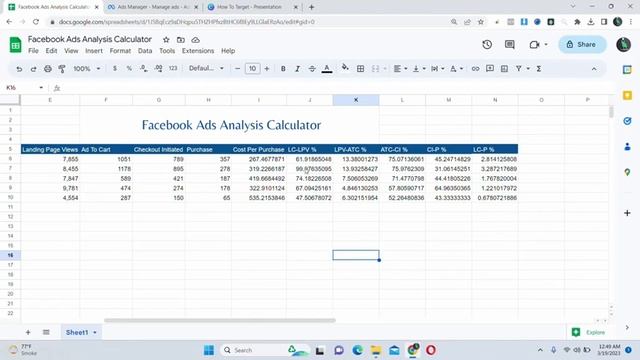
Task: Open the Help menu
Action: pyautogui.click(x=228, y=51)
